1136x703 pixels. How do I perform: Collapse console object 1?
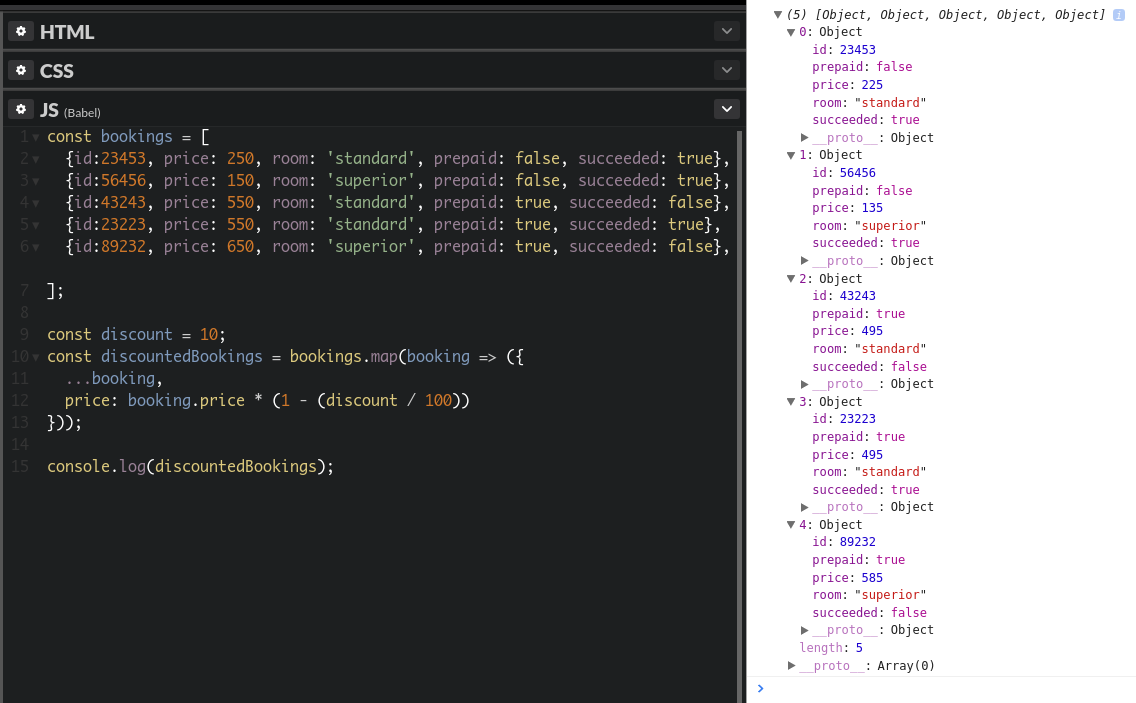[x=791, y=155]
